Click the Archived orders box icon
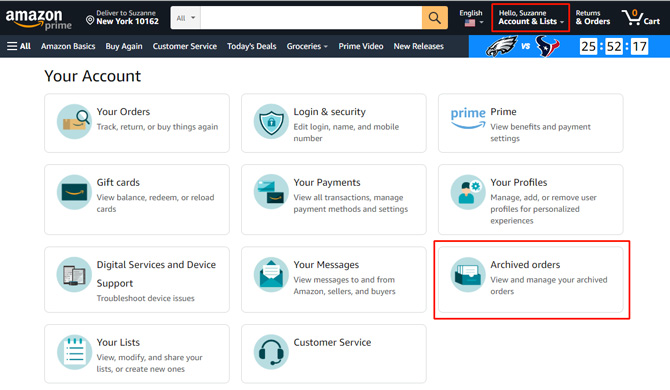 click(x=468, y=275)
